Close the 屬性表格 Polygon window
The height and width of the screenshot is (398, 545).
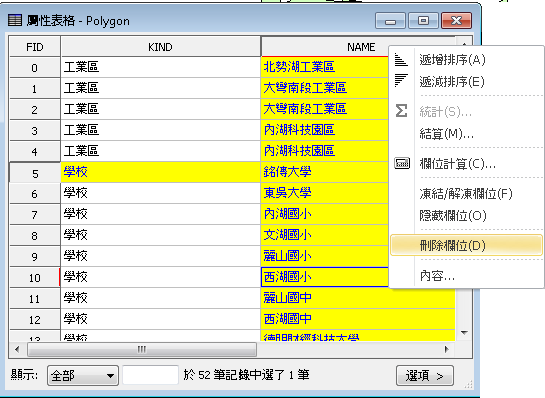[x=456, y=21]
